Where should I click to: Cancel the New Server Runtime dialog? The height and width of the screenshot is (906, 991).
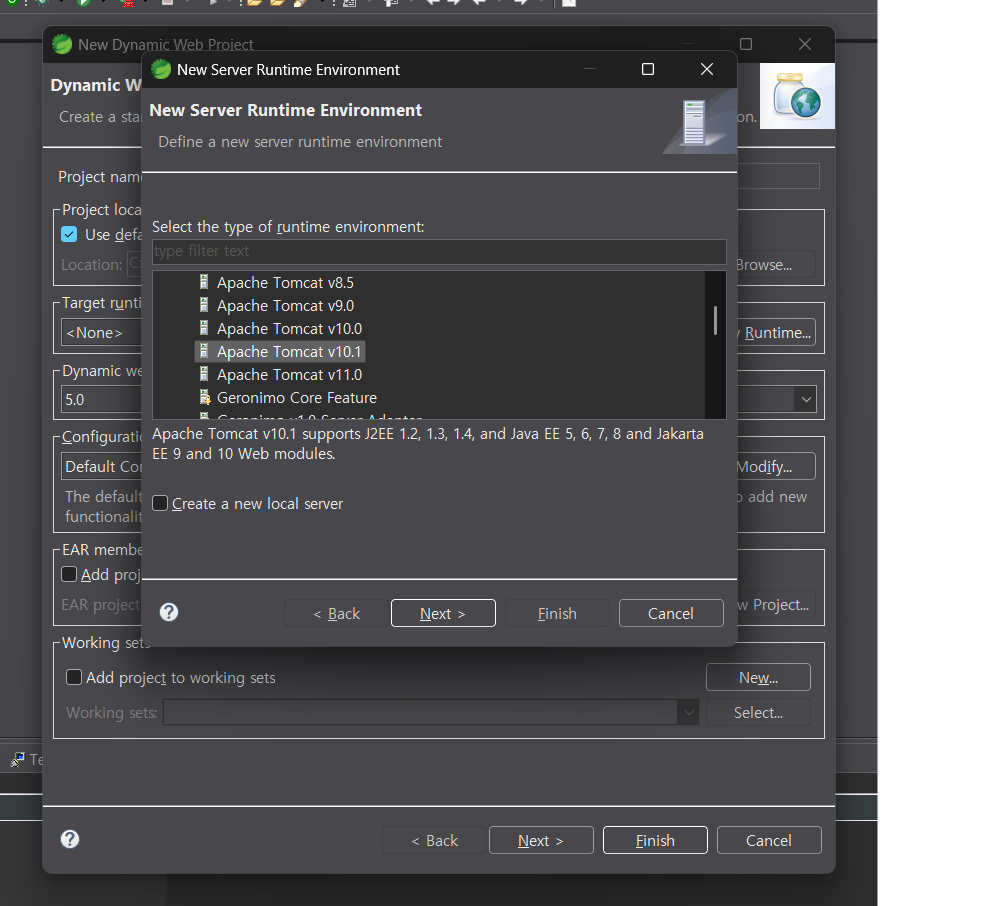click(671, 613)
